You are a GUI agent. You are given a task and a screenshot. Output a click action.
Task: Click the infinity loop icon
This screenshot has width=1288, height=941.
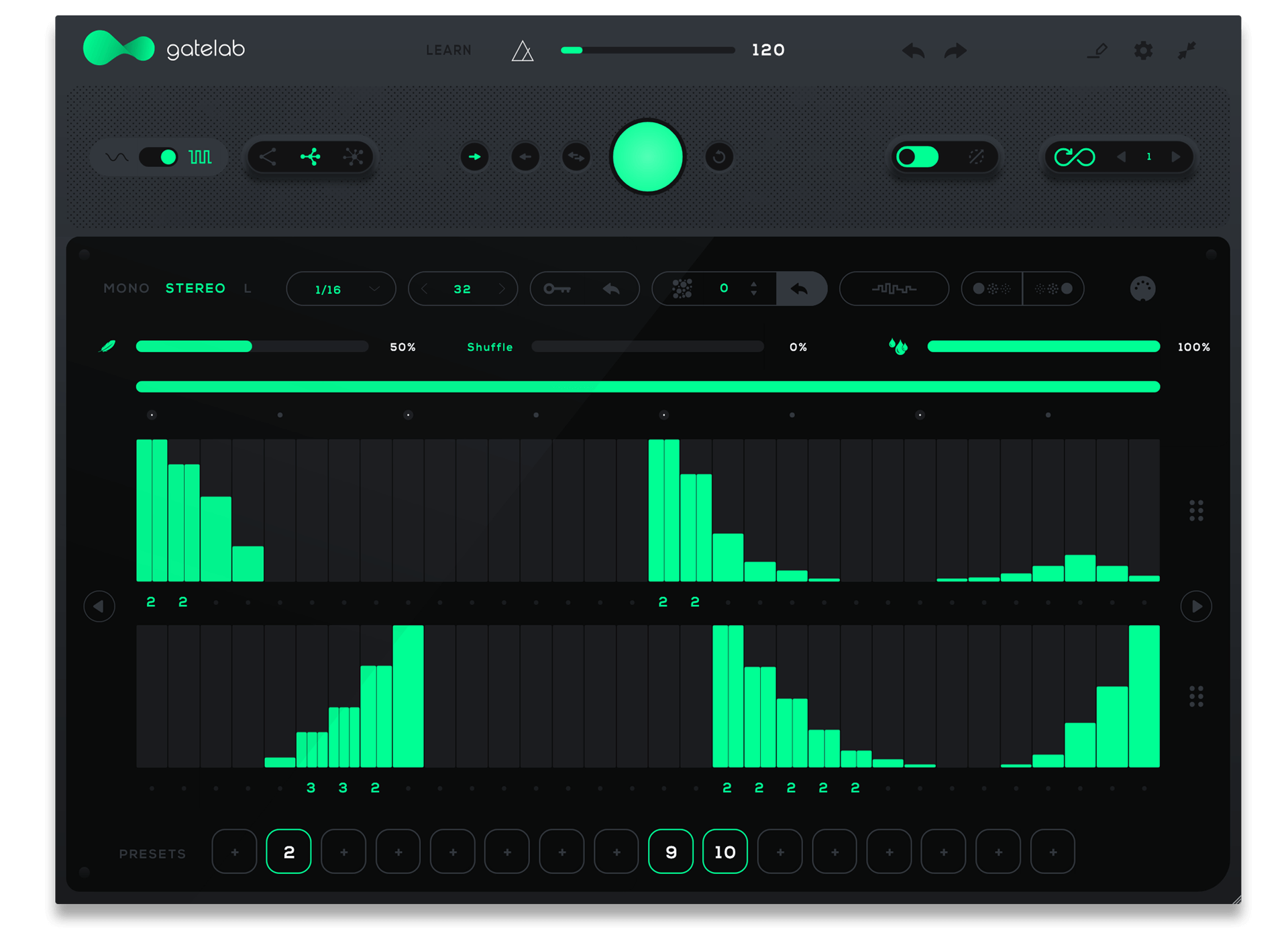(1074, 157)
